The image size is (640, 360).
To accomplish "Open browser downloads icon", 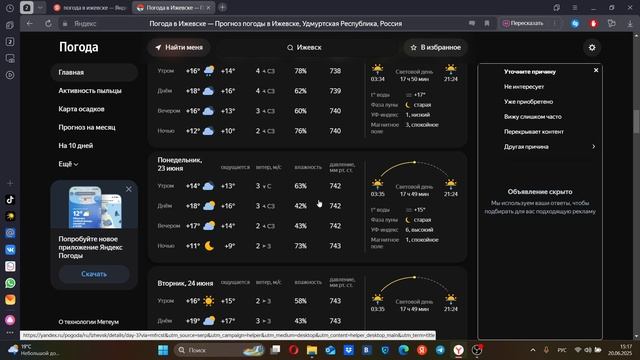I will (630, 24).
